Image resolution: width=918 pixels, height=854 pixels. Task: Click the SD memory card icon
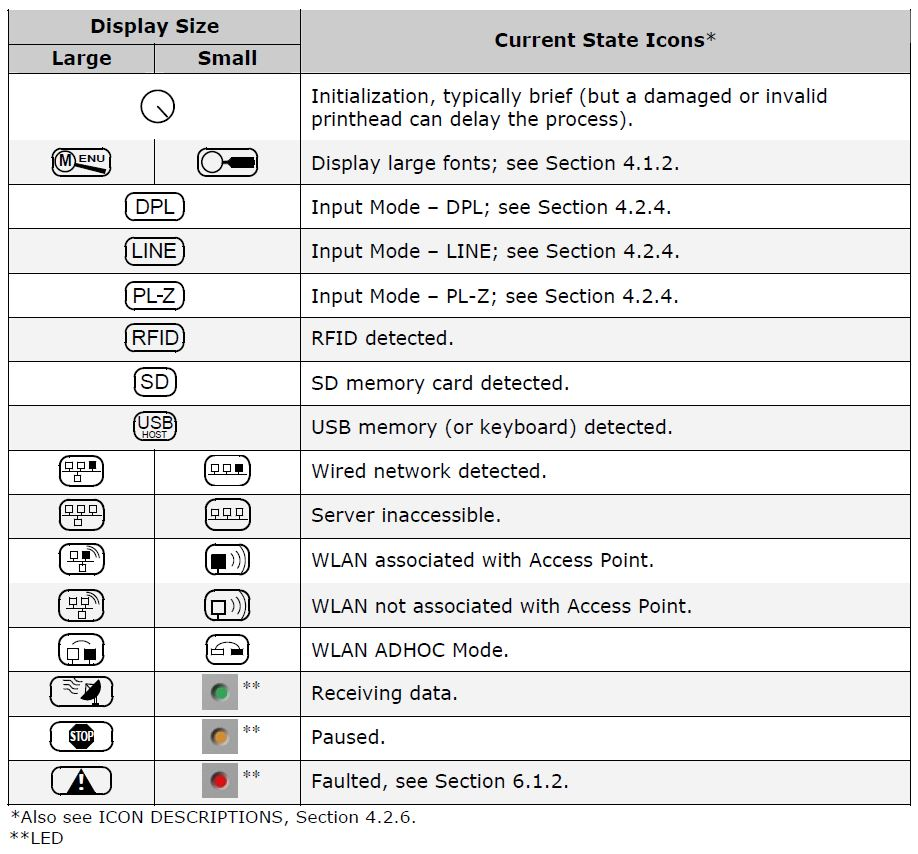155,383
